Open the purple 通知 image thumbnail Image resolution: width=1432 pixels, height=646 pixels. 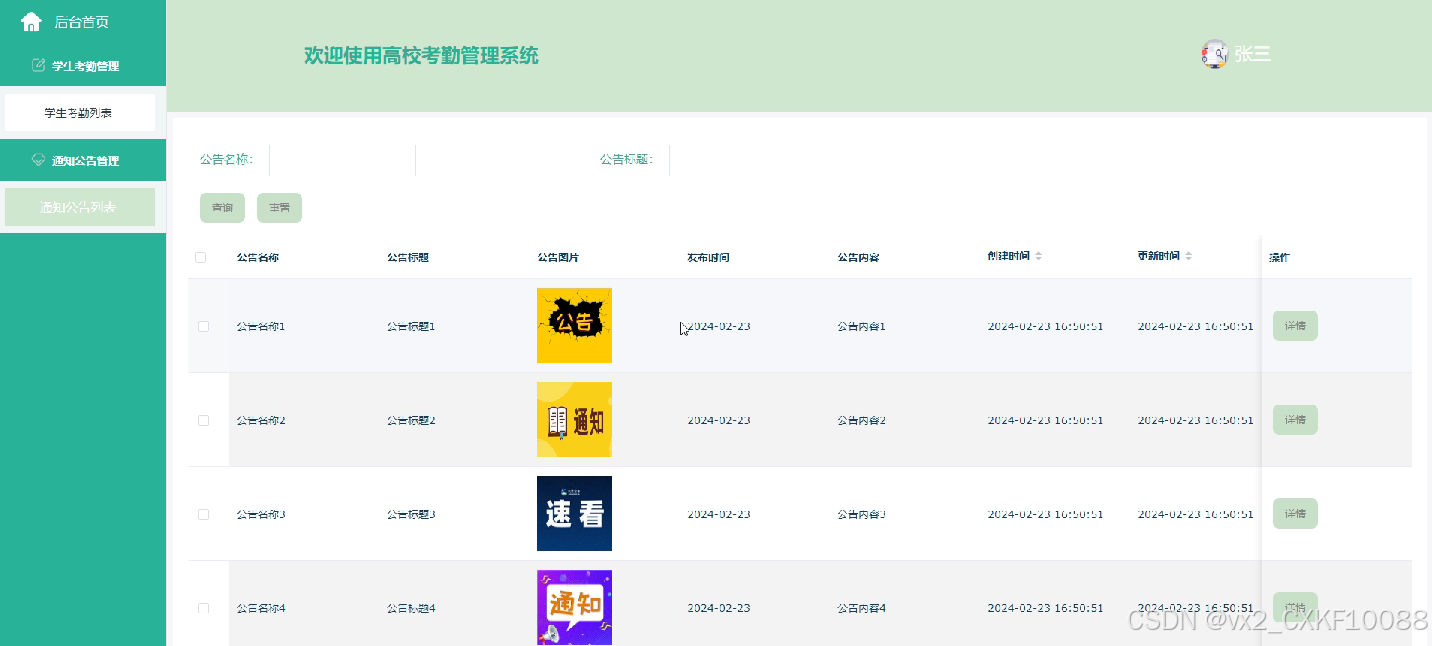(x=574, y=607)
